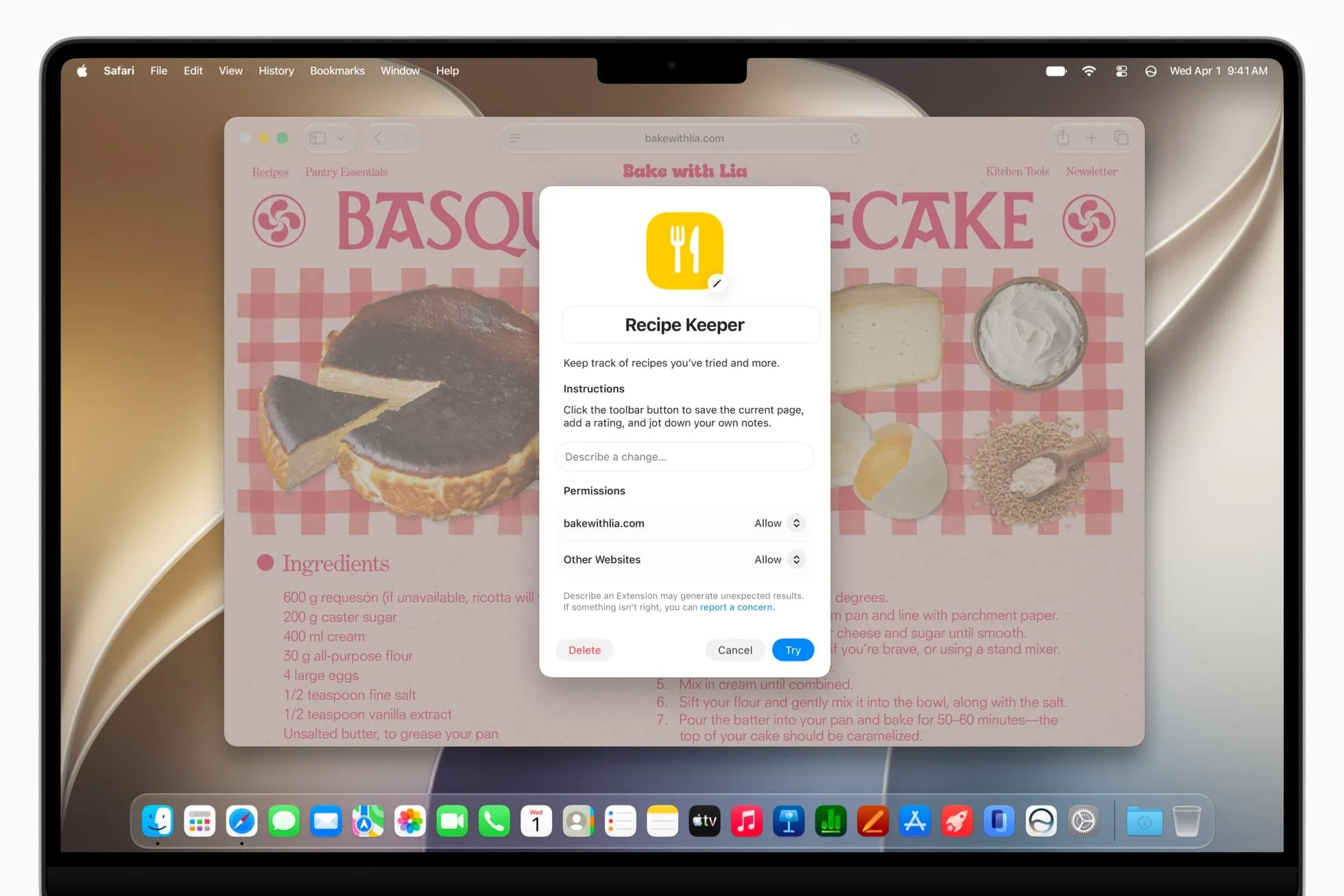
Task: Open the Trash in the Dock
Action: tap(1186, 821)
